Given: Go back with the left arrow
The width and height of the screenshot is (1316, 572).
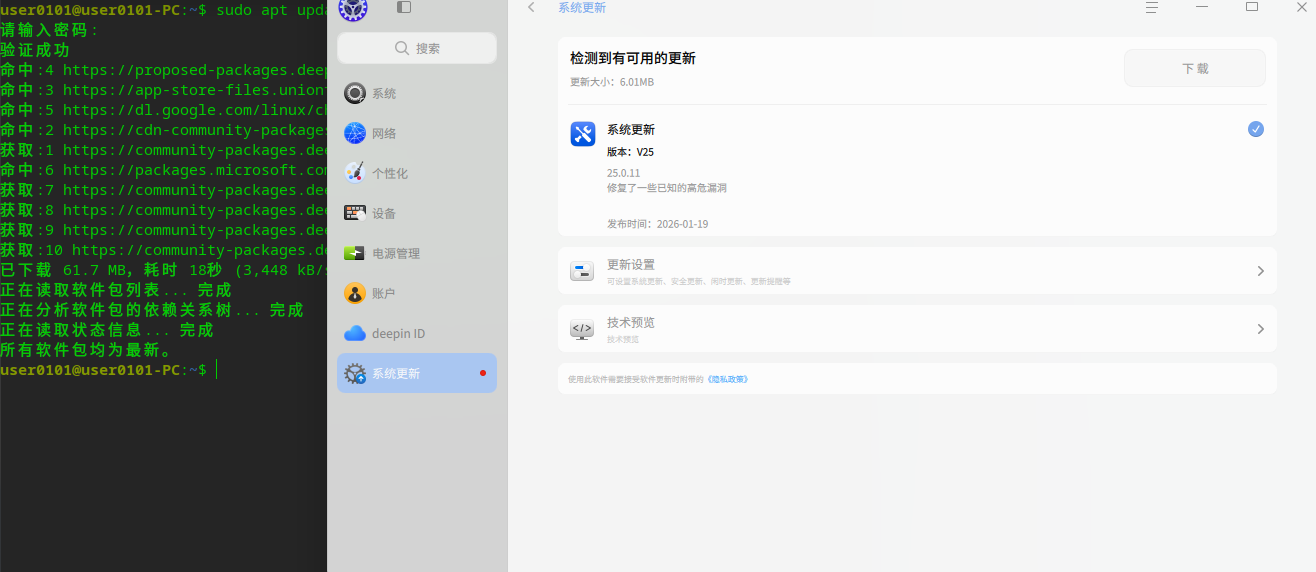Looking at the screenshot, I should 531,7.
